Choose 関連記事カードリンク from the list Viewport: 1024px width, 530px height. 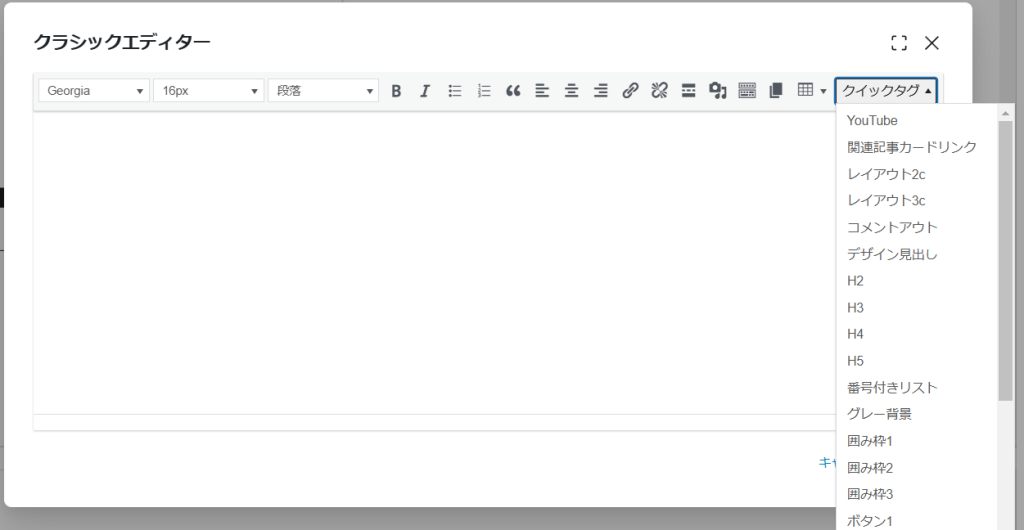[911, 147]
